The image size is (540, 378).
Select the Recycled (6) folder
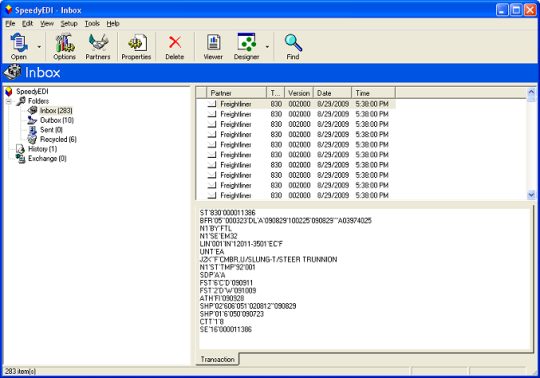pos(58,139)
